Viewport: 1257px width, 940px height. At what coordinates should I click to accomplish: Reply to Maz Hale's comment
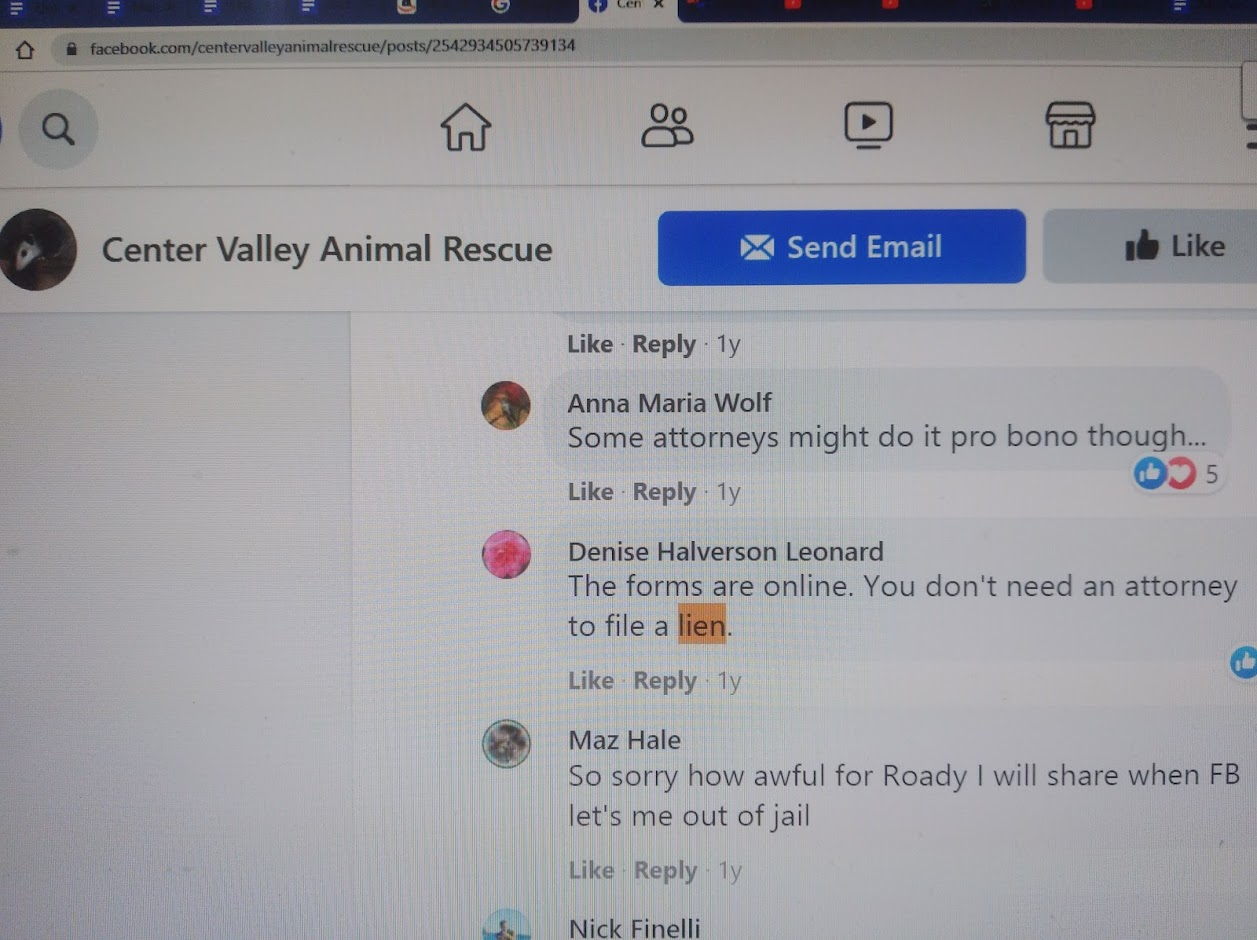click(665, 870)
